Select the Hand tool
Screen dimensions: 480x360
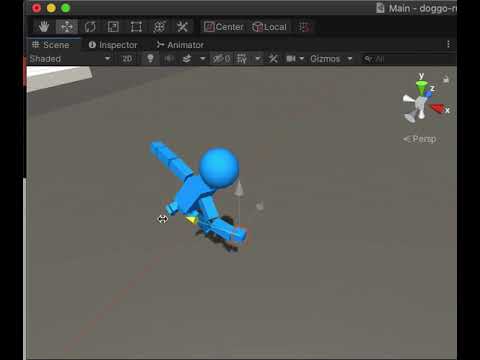click(x=44, y=27)
